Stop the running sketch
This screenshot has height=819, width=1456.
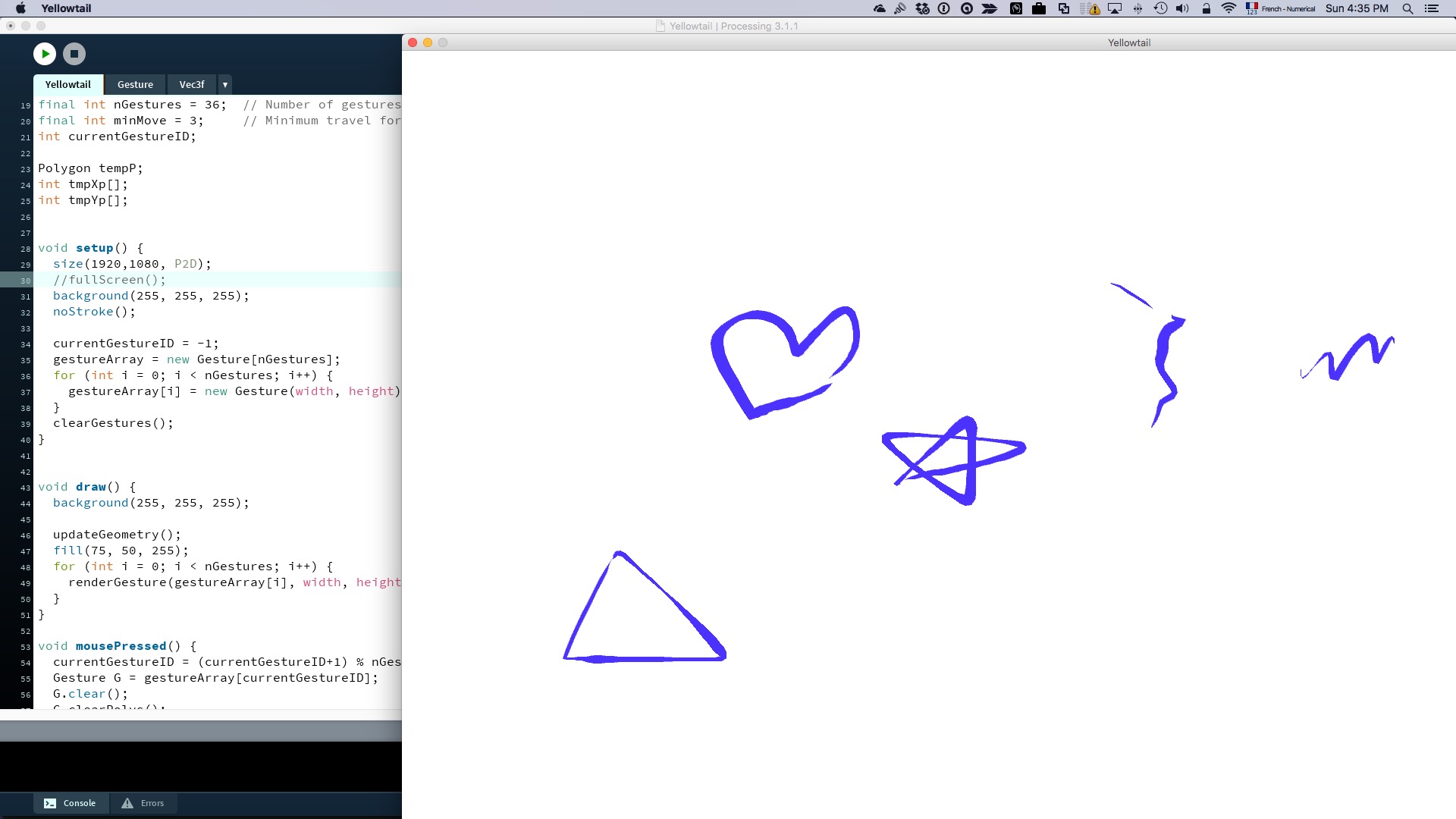[74, 54]
